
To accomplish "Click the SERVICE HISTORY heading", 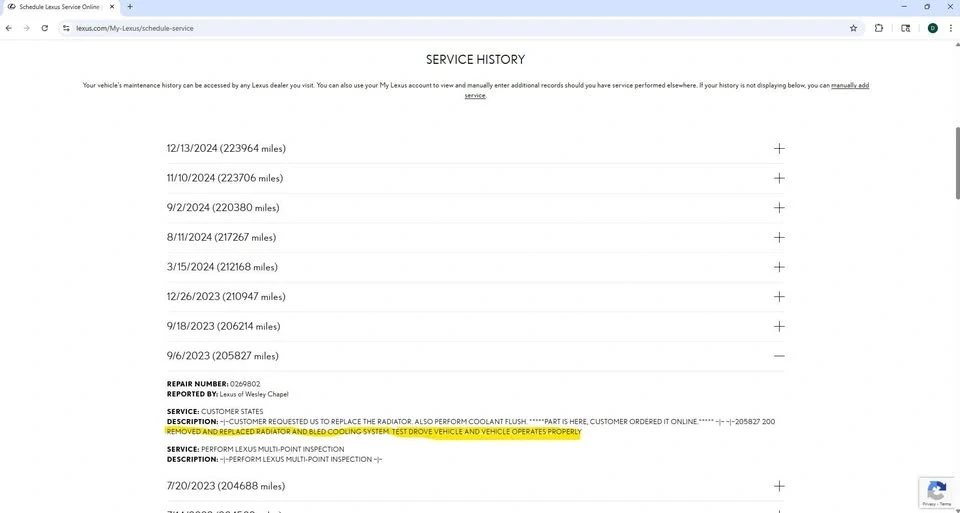I will click(x=475, y=59).
